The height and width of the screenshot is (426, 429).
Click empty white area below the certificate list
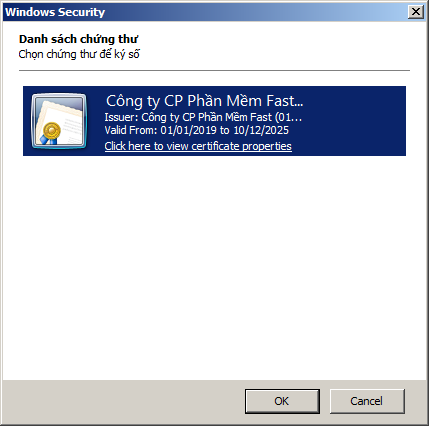214,267
